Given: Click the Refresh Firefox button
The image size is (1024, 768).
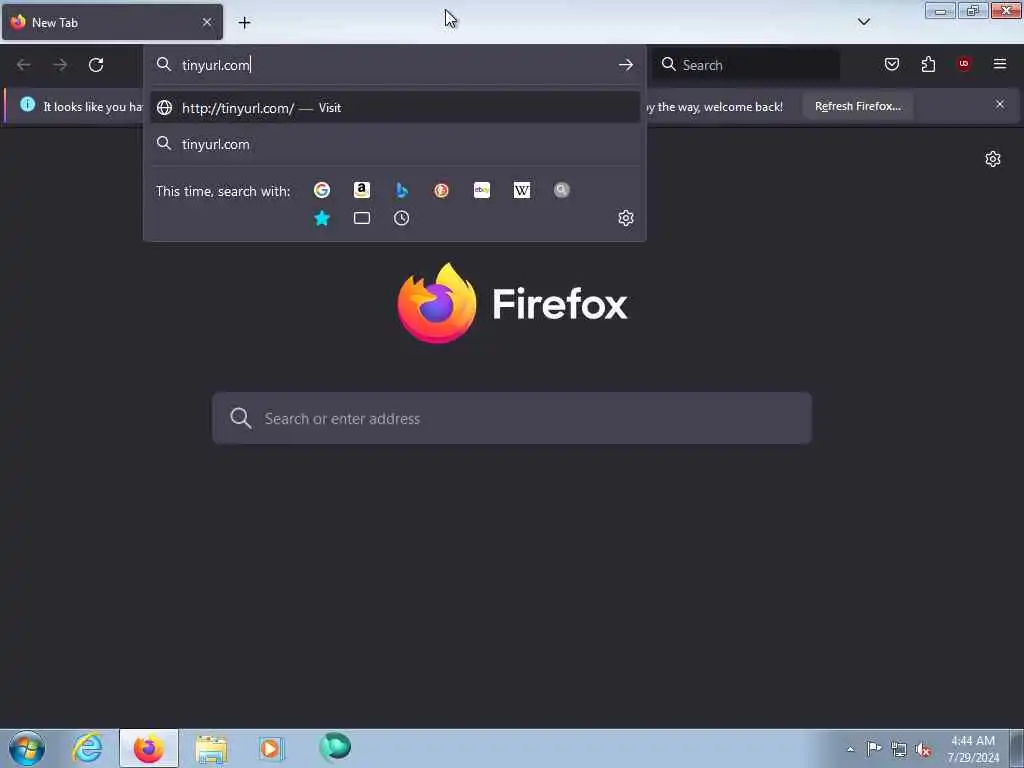Looking at the screenshot, I should pos(857,106).
